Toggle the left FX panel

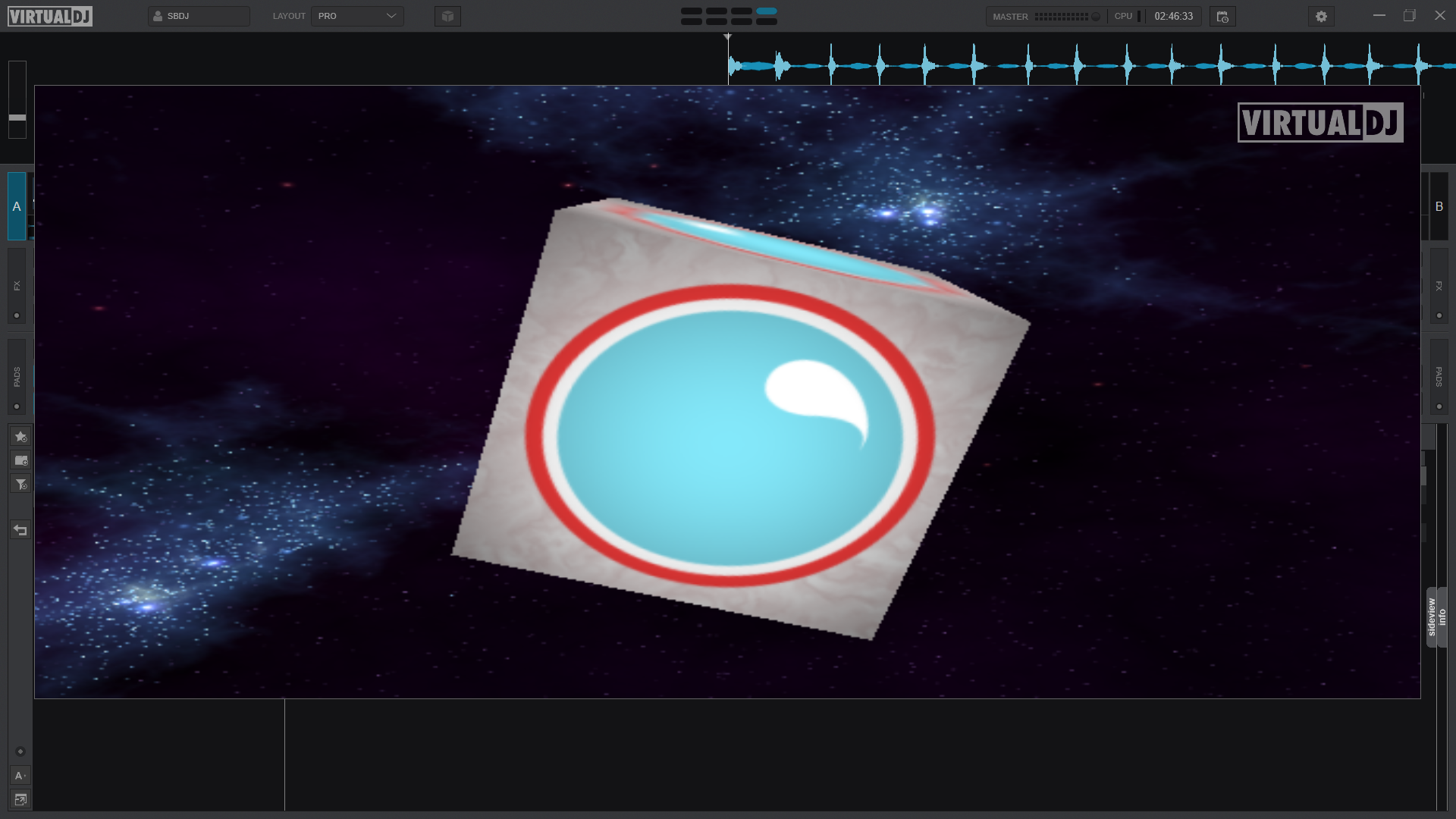pyautogui.click(x=17, y=286)
